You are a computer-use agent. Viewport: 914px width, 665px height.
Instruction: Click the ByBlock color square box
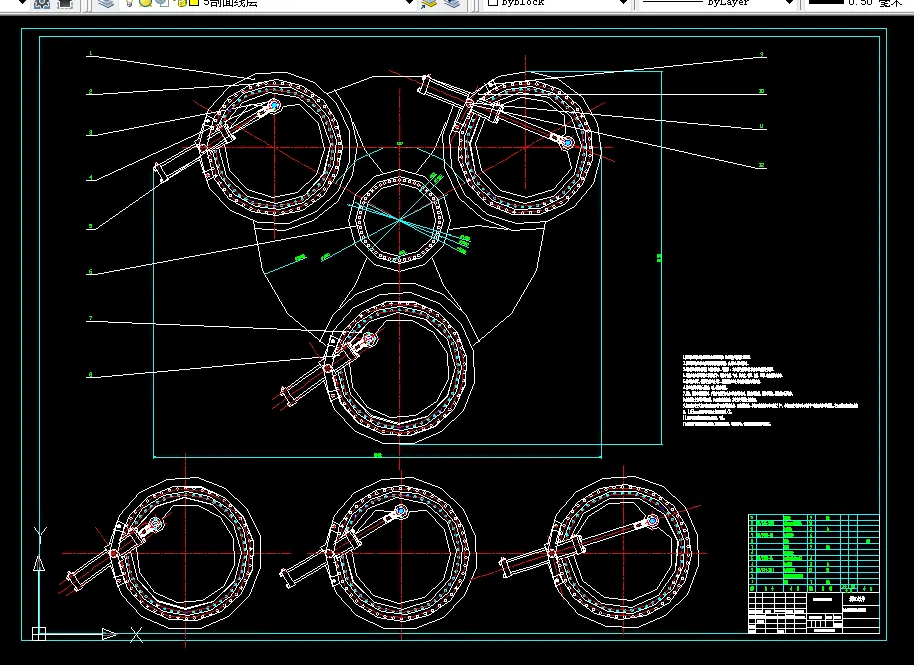[493, 3]
